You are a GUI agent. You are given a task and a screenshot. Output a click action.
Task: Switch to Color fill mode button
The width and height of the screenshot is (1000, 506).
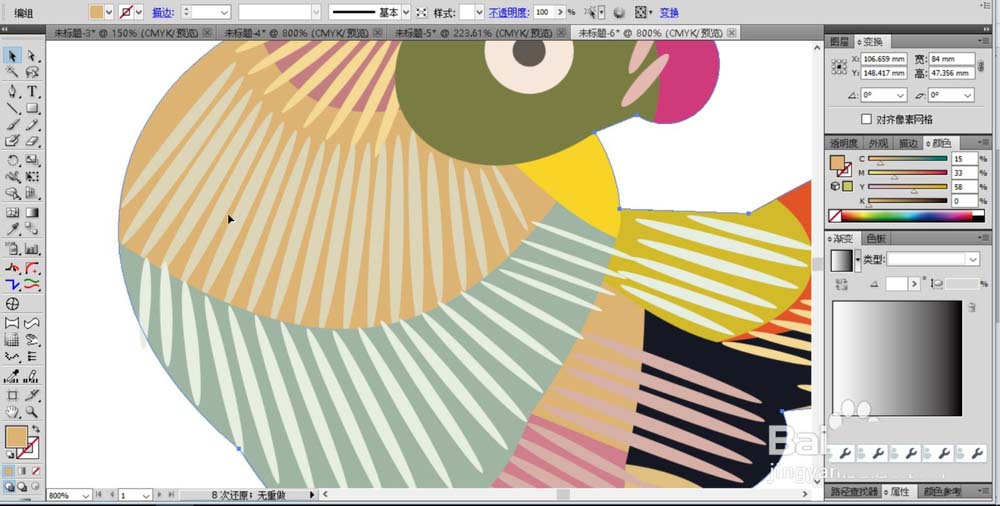[9, 471]
